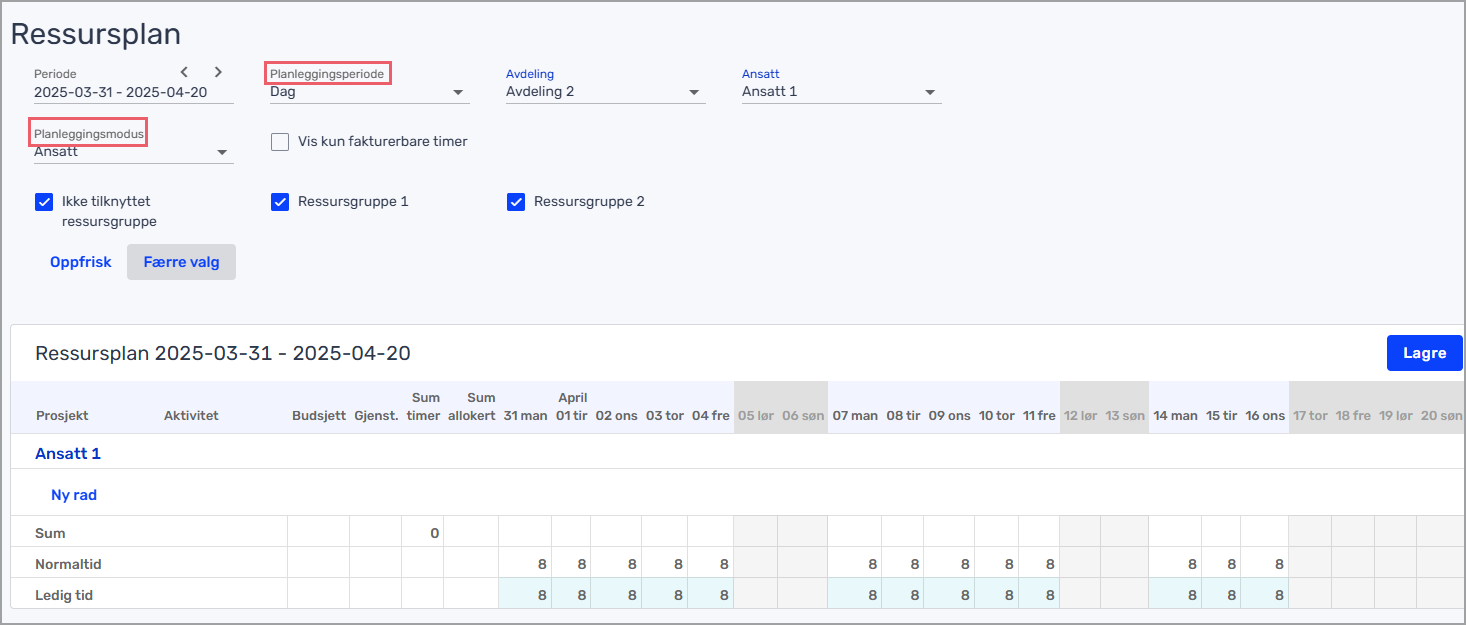Click the 02 ons day header
The width and height of the screenshot is (1466, 625).
click(x=617, y=416)
